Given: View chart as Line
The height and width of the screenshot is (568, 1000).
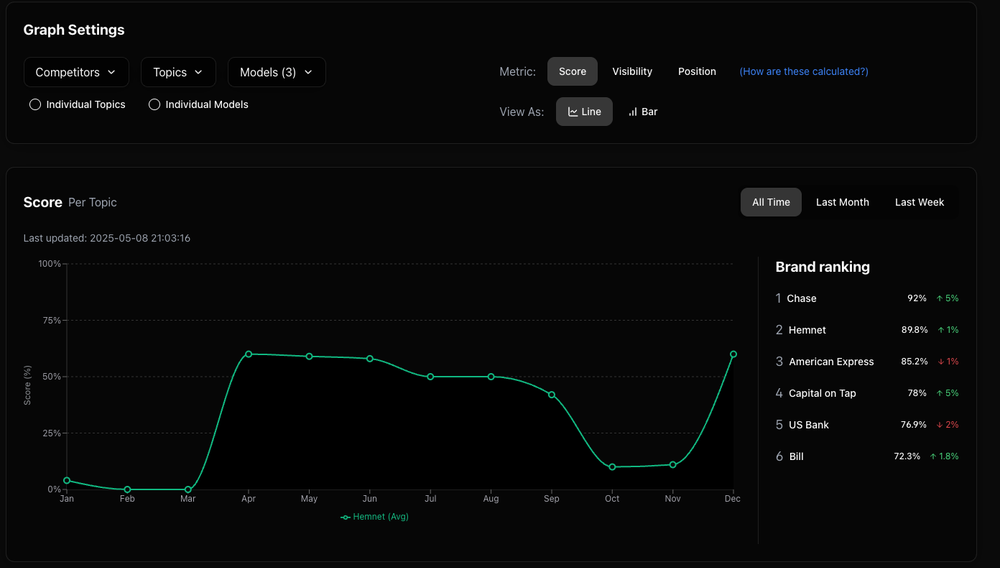Looking at the screenshot, I should click(x=584, y=112).
